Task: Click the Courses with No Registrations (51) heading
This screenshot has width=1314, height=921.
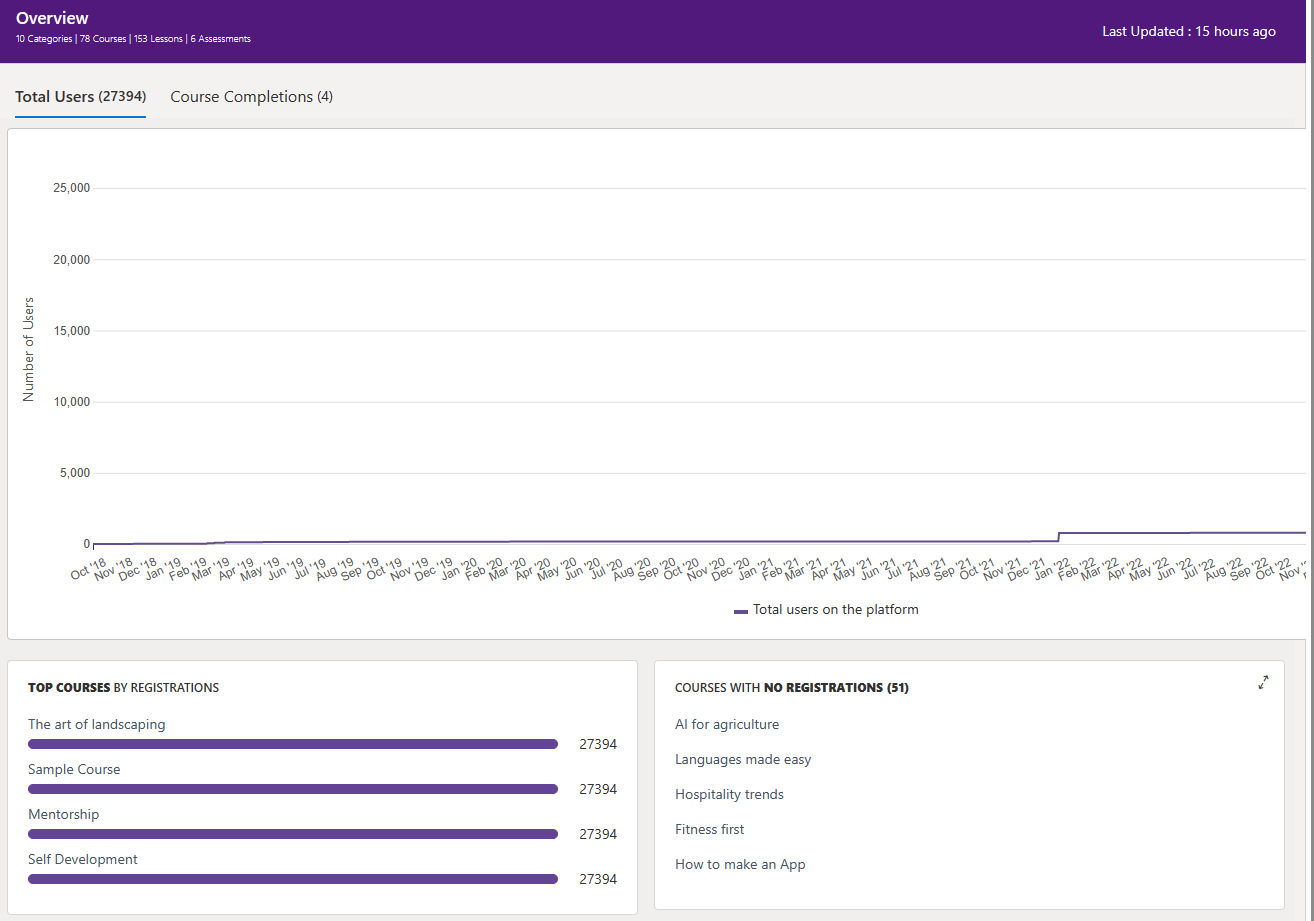Action: point(792,688)
